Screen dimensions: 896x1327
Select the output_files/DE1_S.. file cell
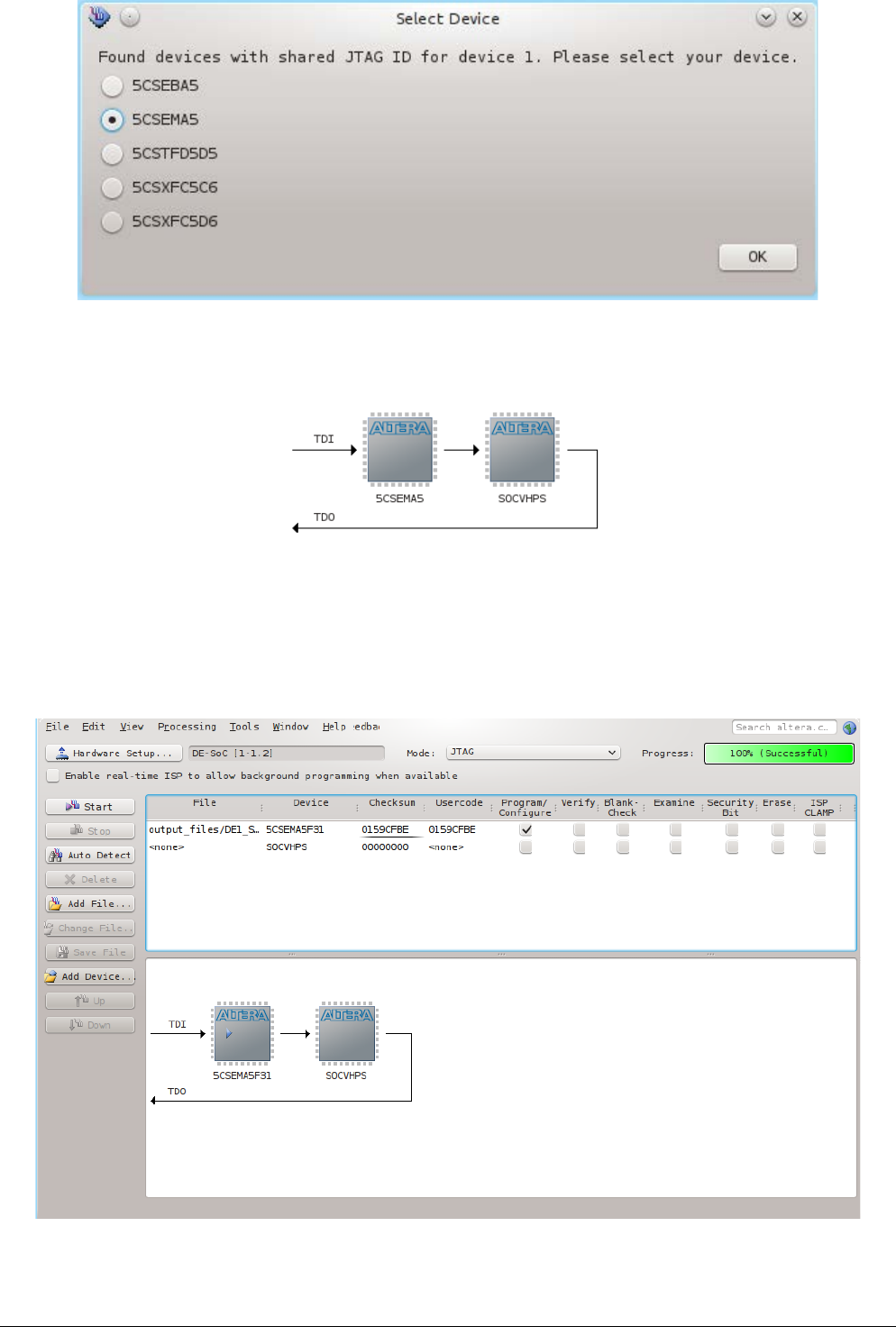tap(204, 829)
